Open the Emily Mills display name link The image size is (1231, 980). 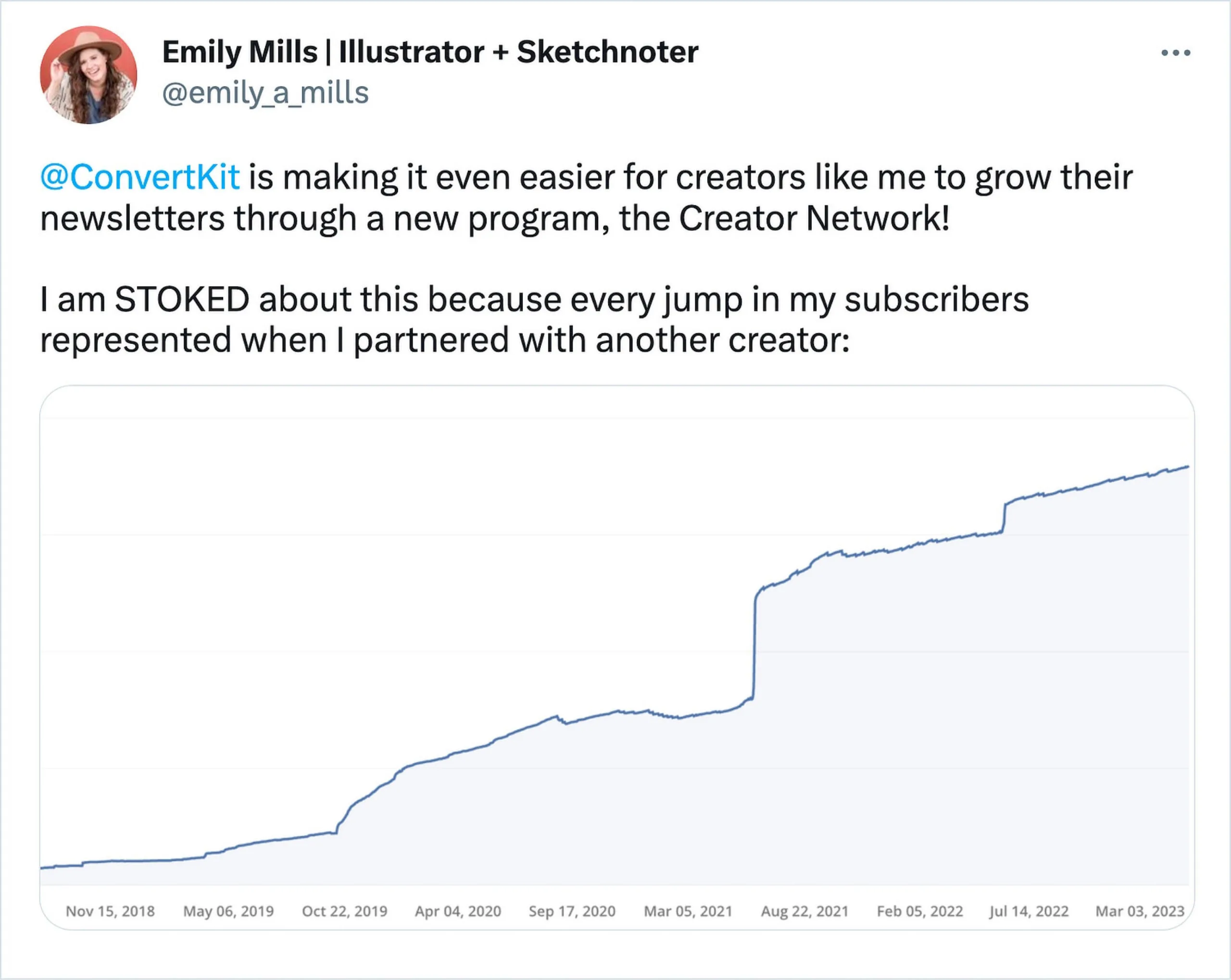click(430, 52)
